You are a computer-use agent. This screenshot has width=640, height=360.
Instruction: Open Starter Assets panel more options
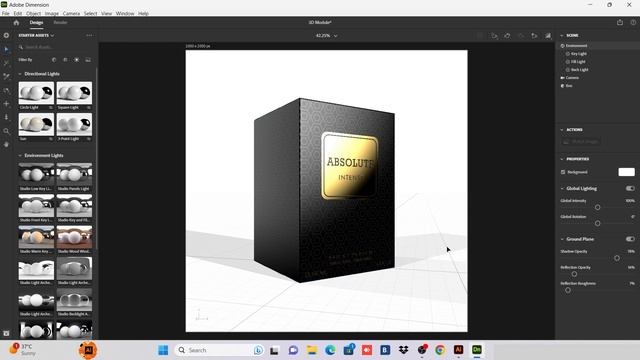89,36
